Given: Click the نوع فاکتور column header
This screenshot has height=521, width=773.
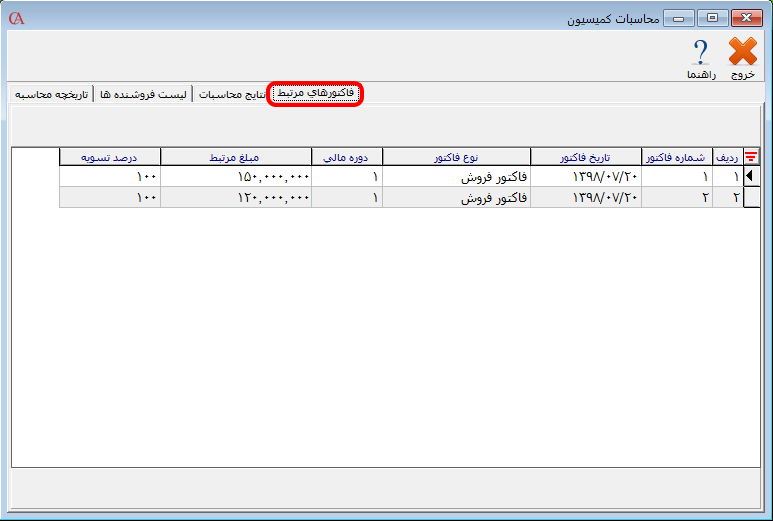Looking at the screenshot, I should coord(456,157).
